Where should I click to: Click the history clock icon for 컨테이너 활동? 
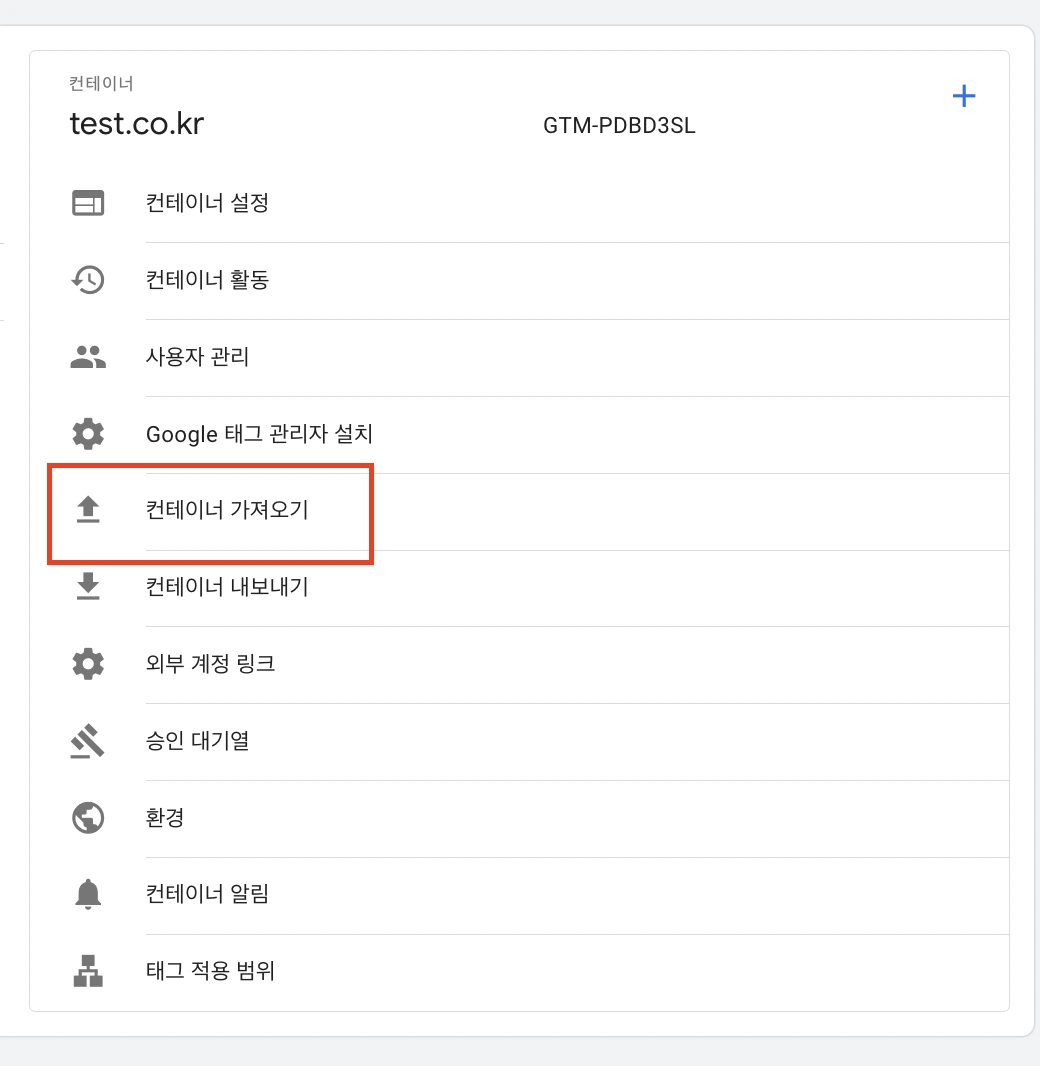coord(88,279)
